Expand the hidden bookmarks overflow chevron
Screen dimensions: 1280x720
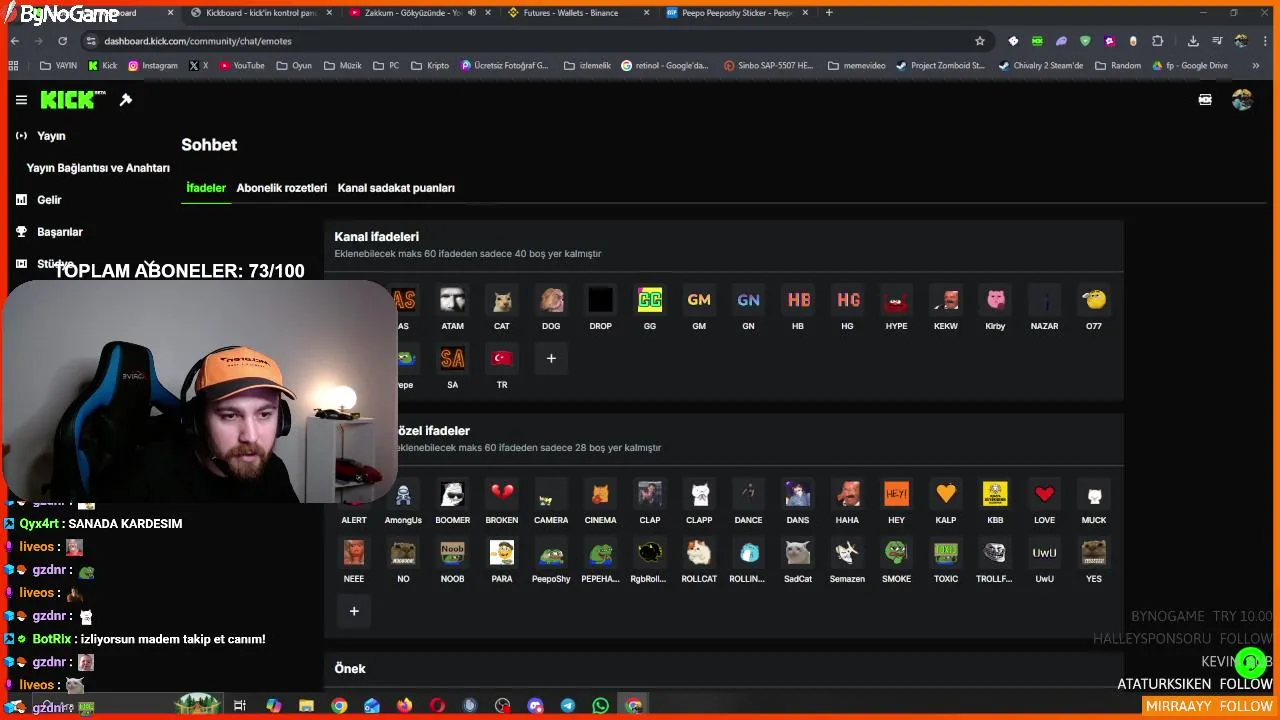1255,66
